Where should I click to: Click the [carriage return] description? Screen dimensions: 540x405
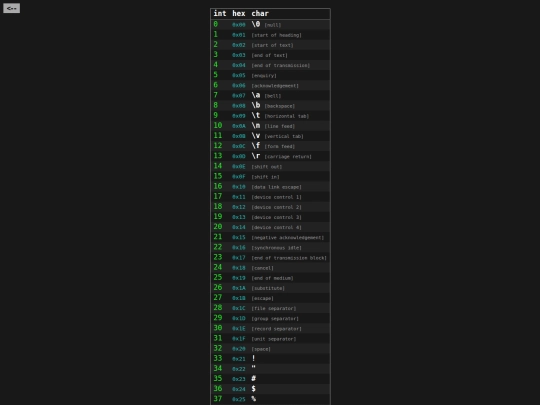288,157
